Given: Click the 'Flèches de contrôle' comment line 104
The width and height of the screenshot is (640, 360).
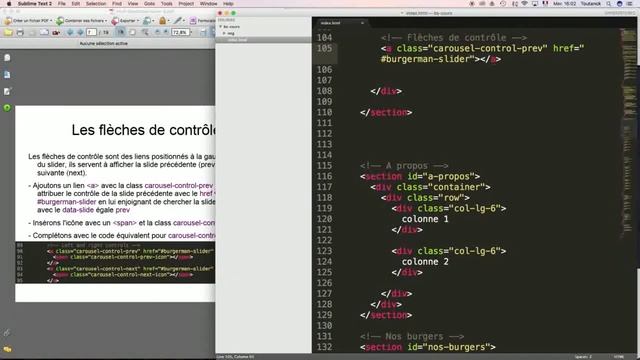Looking at the screenshot, I should [x=454, y=38].
